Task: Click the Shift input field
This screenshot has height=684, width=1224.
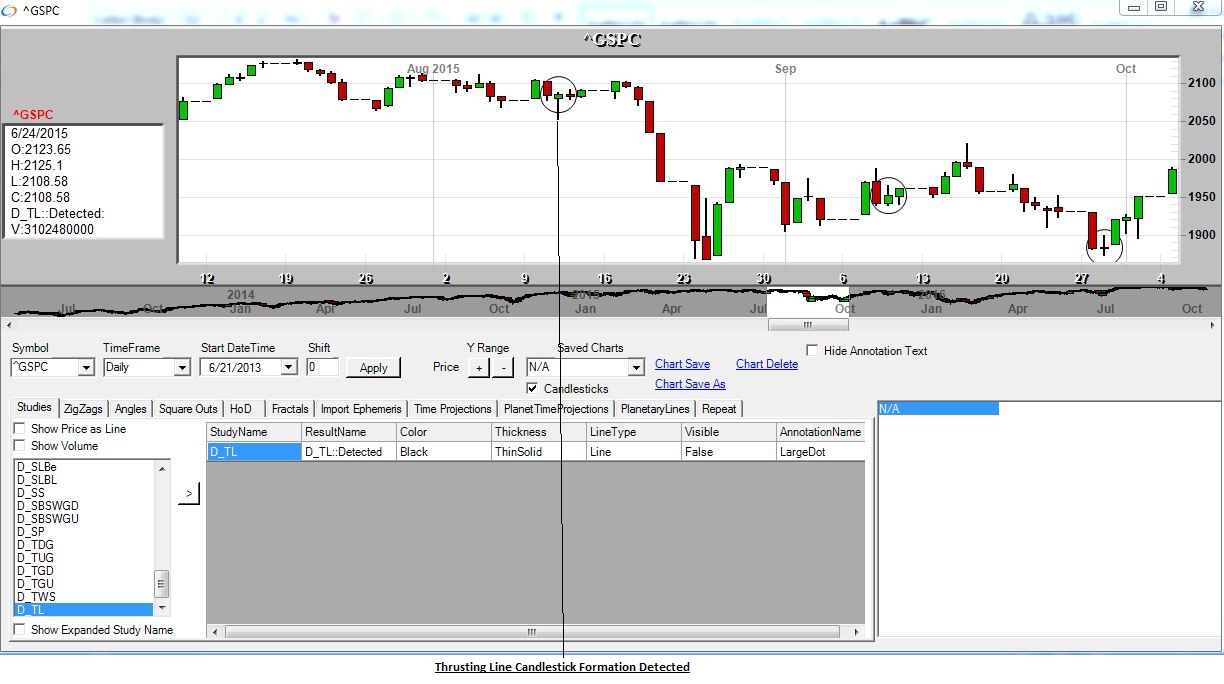Action: [322, 367]
